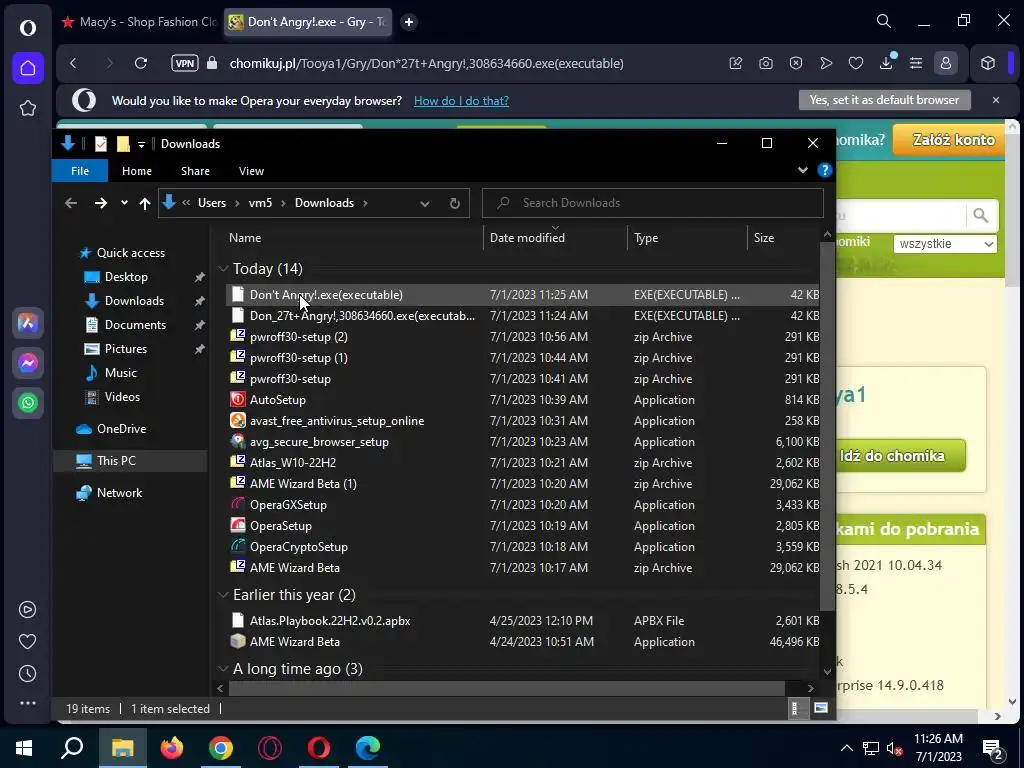Refresh Downloads folder view

[455, 203]
